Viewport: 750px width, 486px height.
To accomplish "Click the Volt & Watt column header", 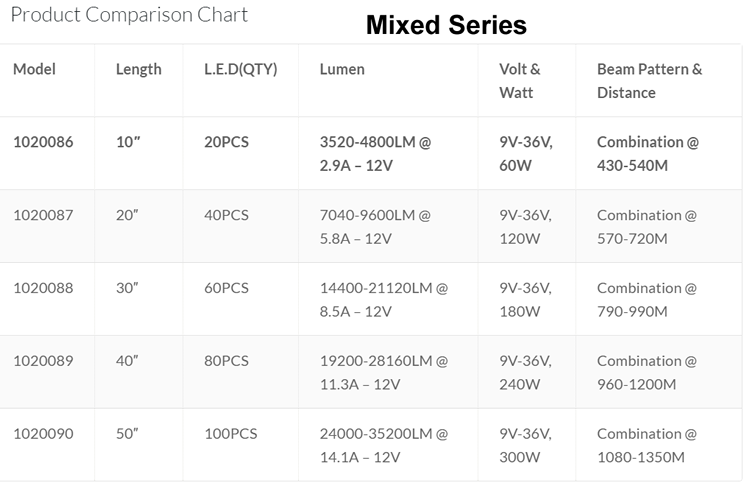I will coord(520,81).
